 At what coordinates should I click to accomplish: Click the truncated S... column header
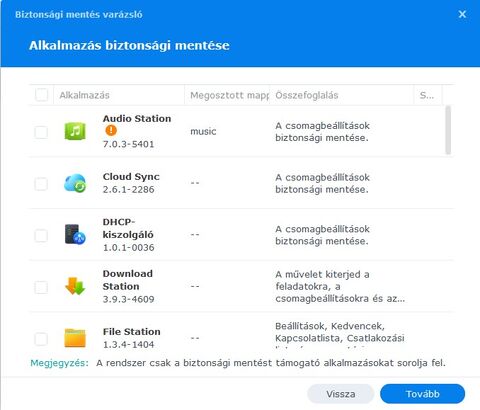(428, 95)
